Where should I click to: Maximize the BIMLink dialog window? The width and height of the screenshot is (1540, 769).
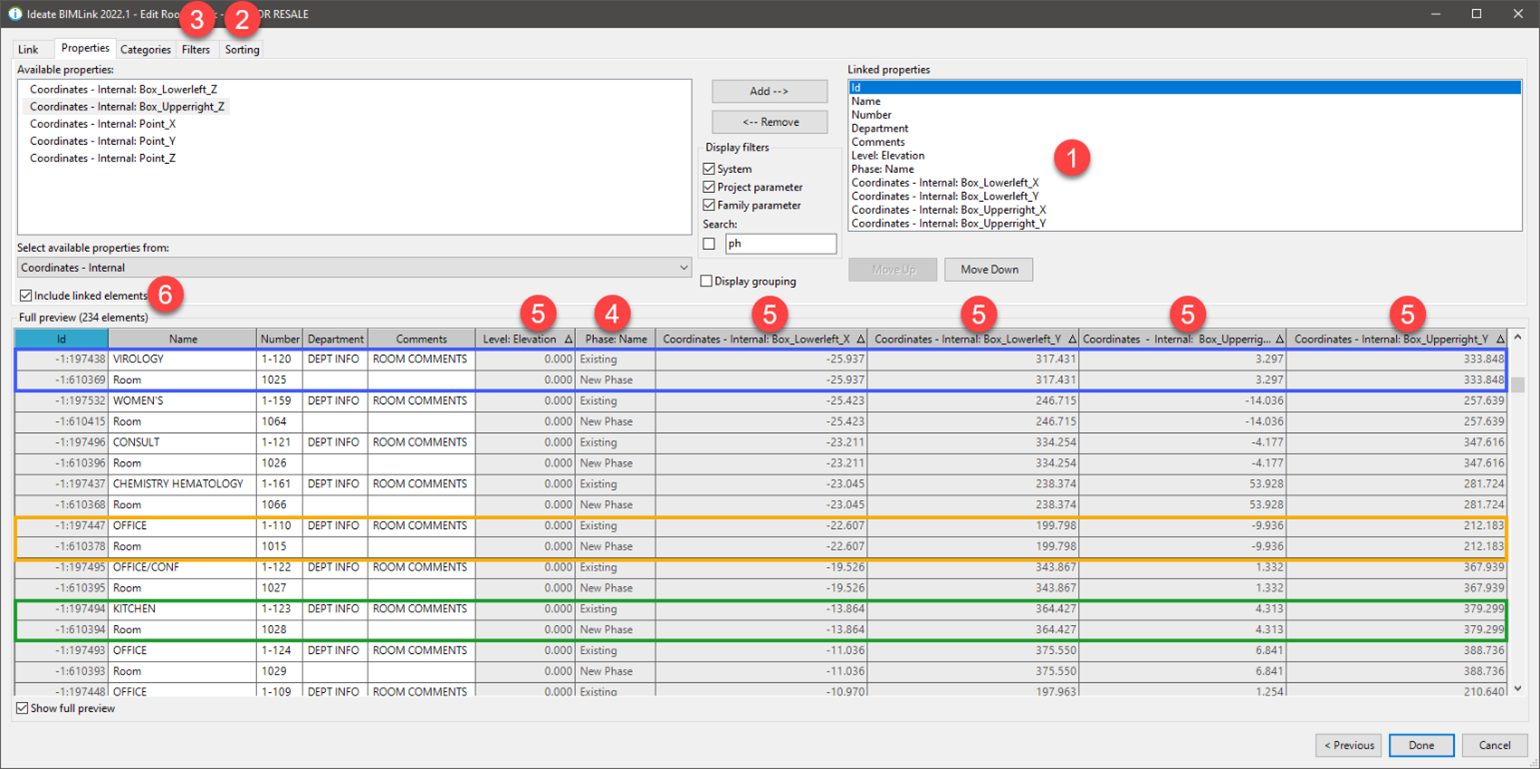1476,14
